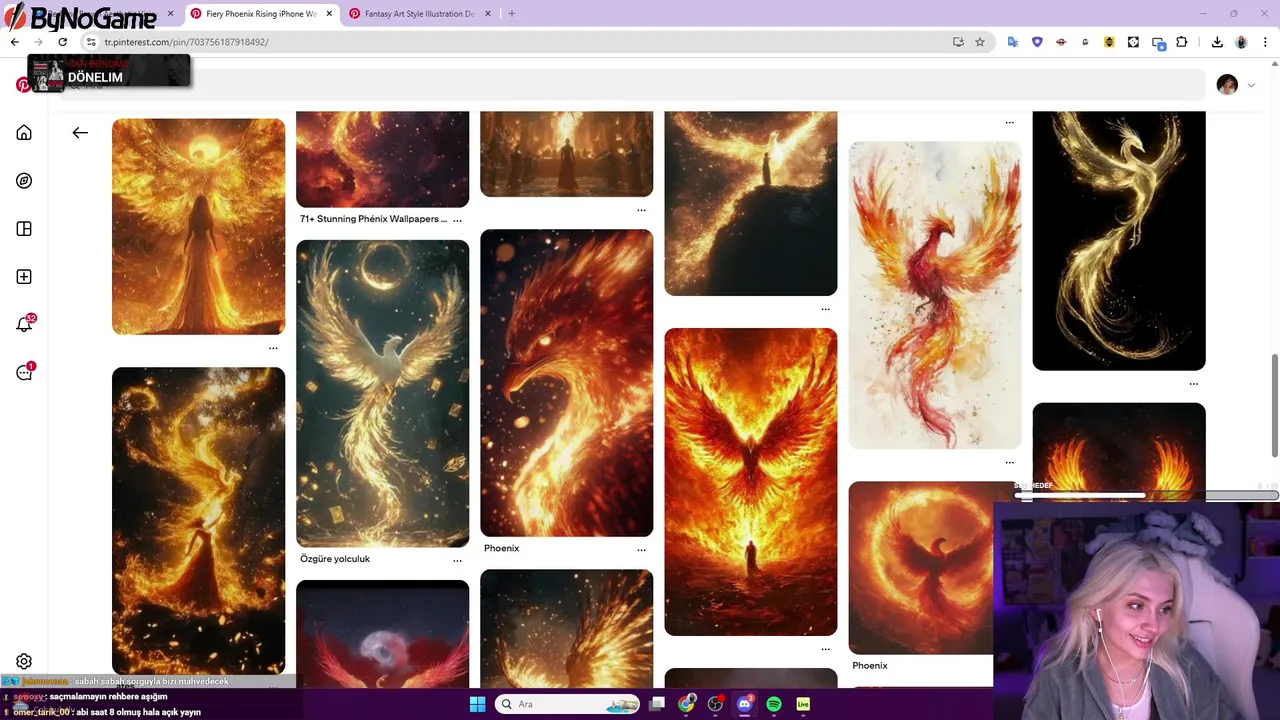Open the Explore compass icon in sidebar
The width and height of the screenshot is (1280, 720).
24,181
